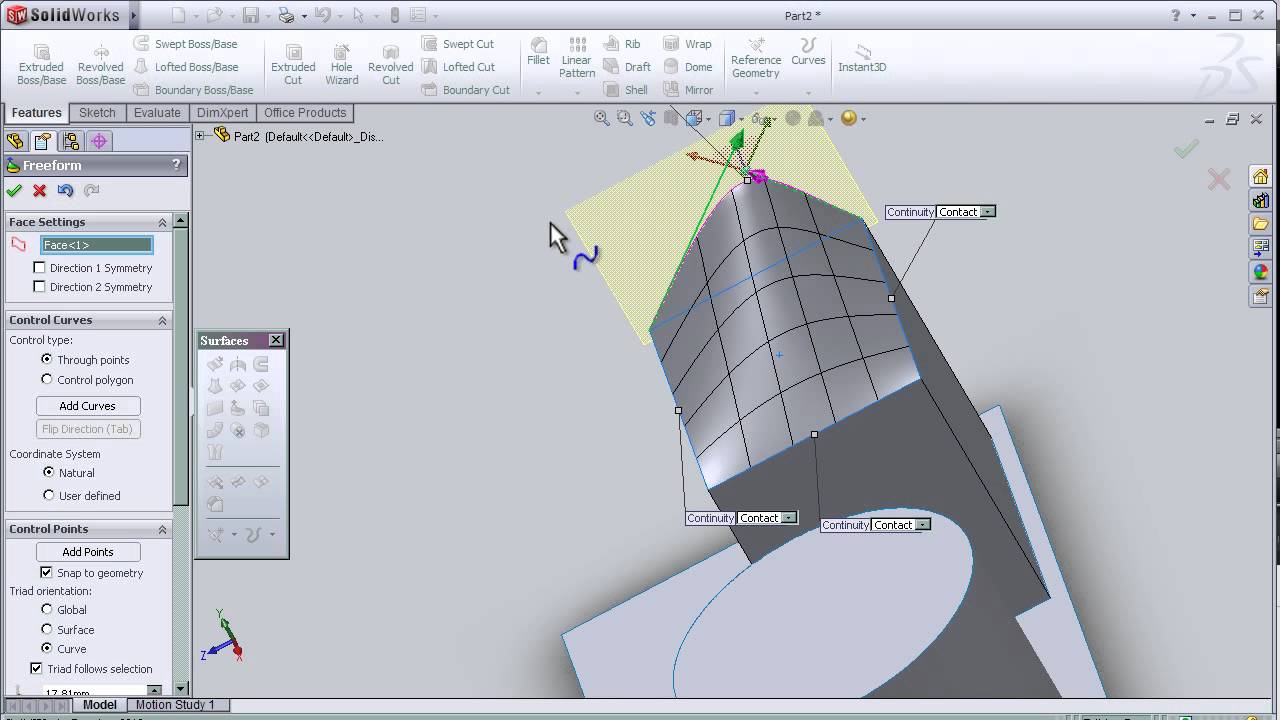Click the Print icon in title toolbar
Viewport: 1280px width, 720px height.
(286, 16)
